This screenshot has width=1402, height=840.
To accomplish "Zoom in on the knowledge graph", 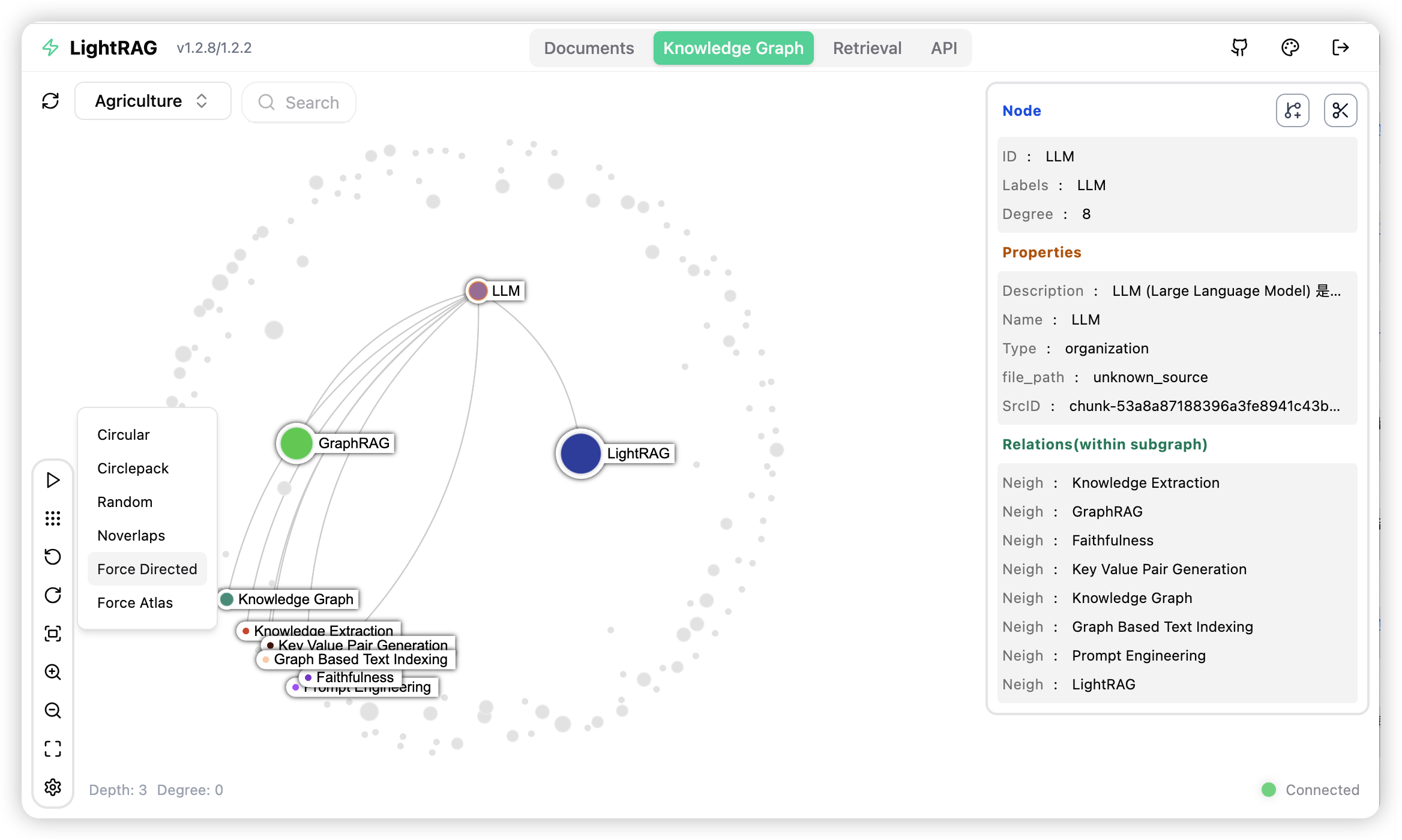I will tap(53, 672).
